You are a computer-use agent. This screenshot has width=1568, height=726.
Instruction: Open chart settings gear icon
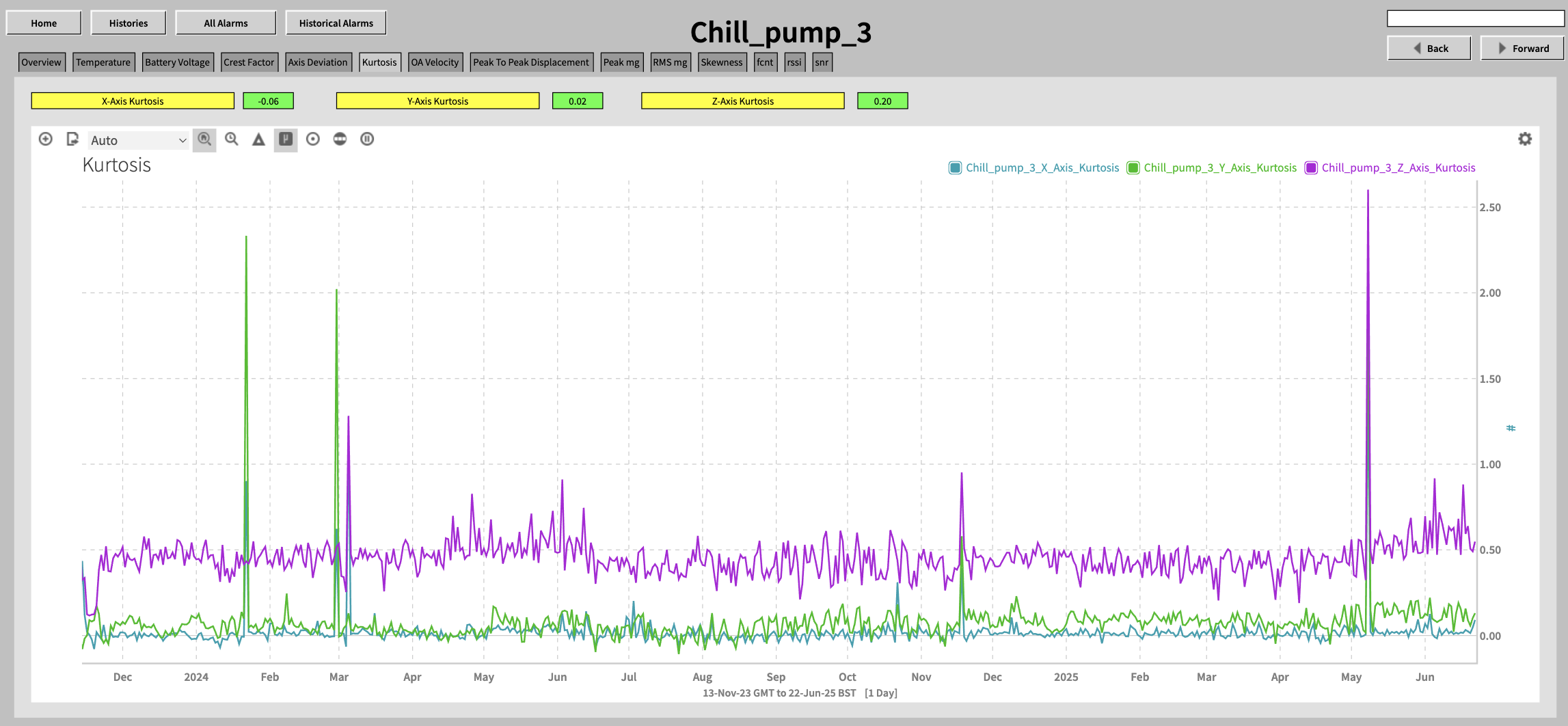click(x=1525, y=139)
